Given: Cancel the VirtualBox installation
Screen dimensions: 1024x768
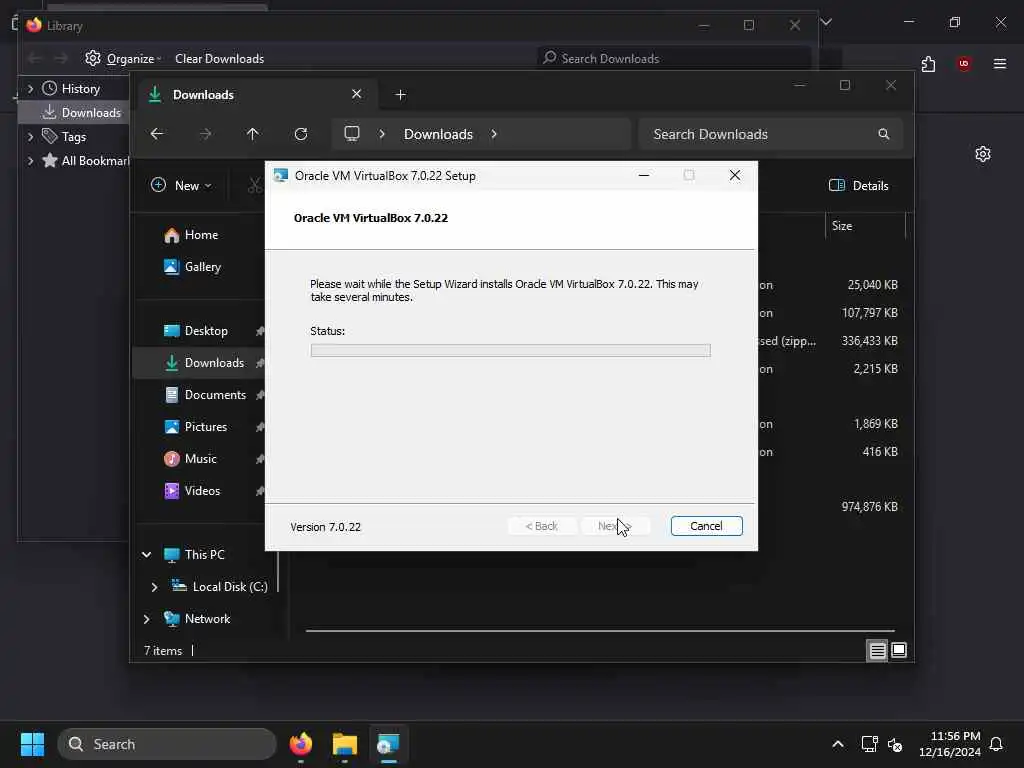Looking at the screenshot, I should (706, 526).
